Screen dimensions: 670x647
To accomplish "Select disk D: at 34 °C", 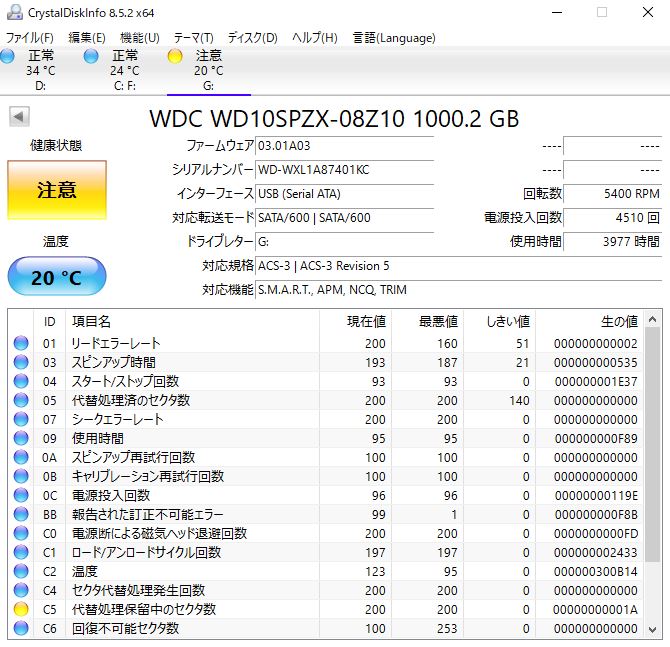I will point(41,71).
